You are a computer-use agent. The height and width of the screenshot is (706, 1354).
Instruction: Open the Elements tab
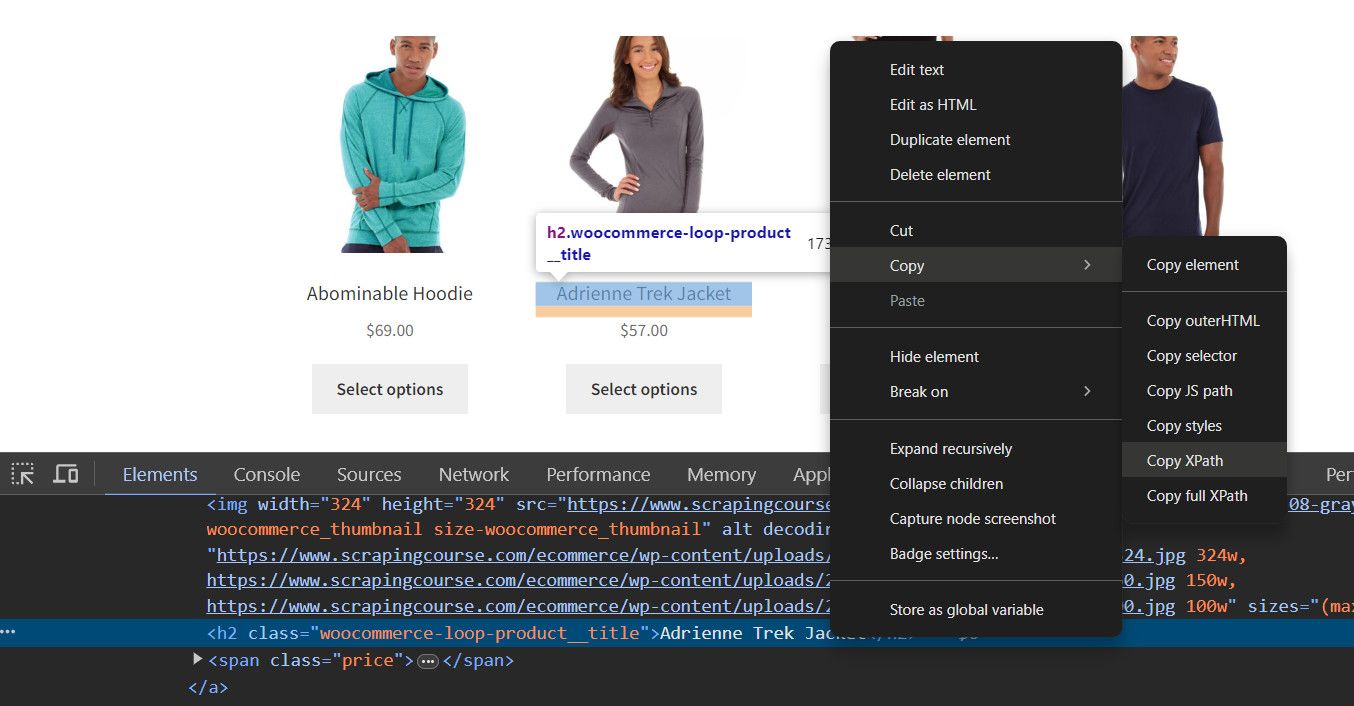[160, 475]
